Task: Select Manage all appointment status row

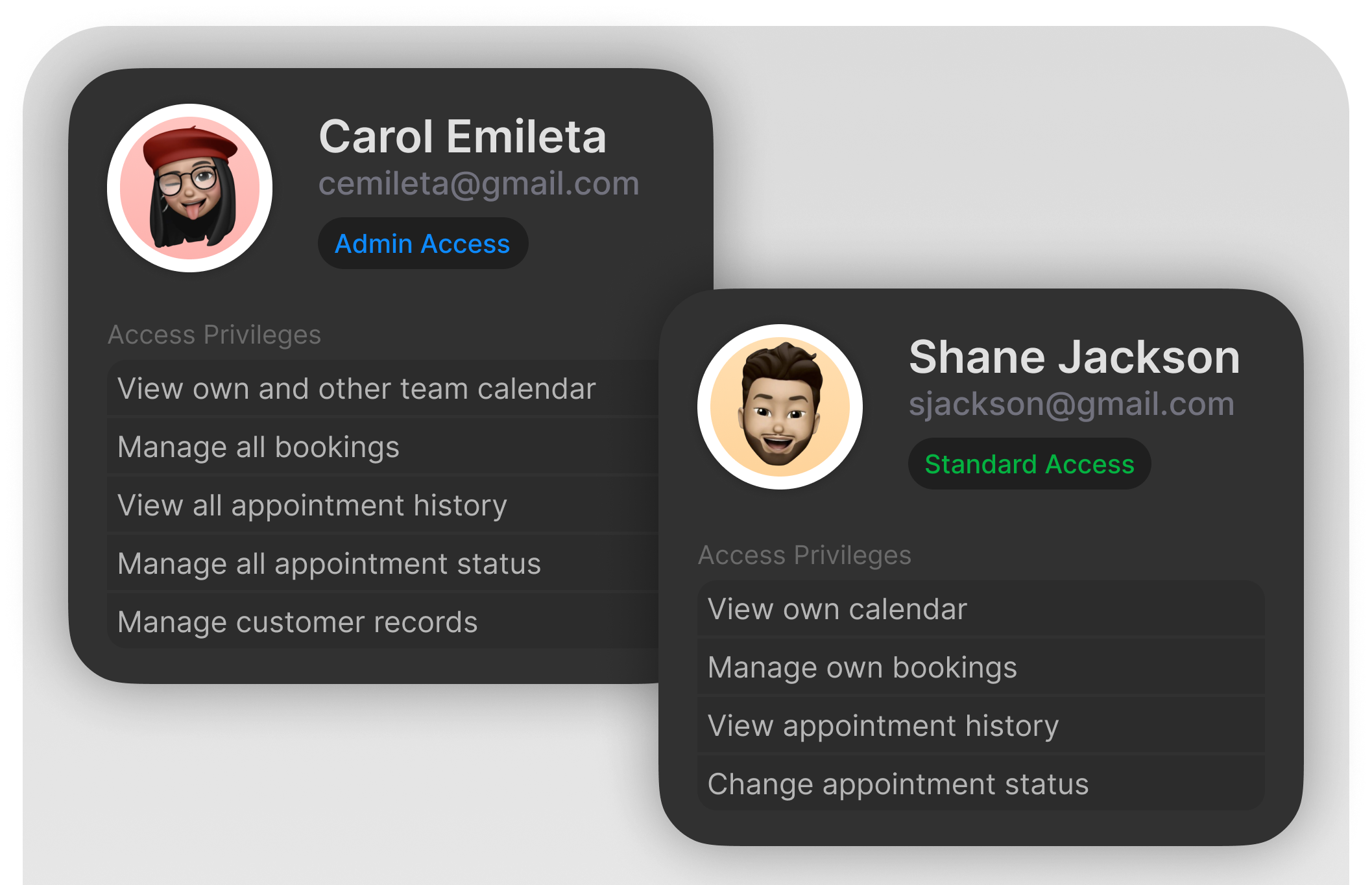Action: [x=383, y=563]
